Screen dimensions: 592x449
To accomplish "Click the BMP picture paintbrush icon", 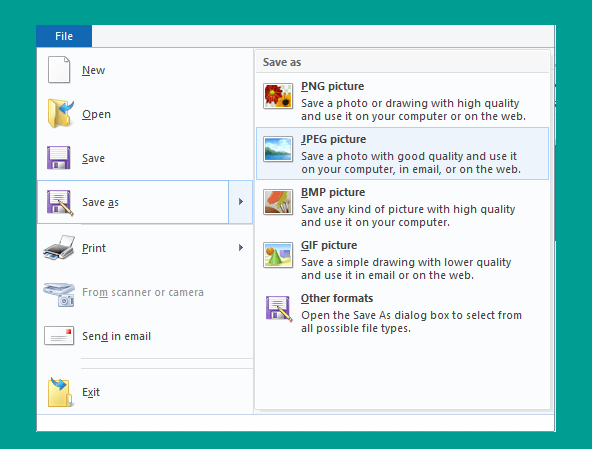I will click(x=278, y=202).
